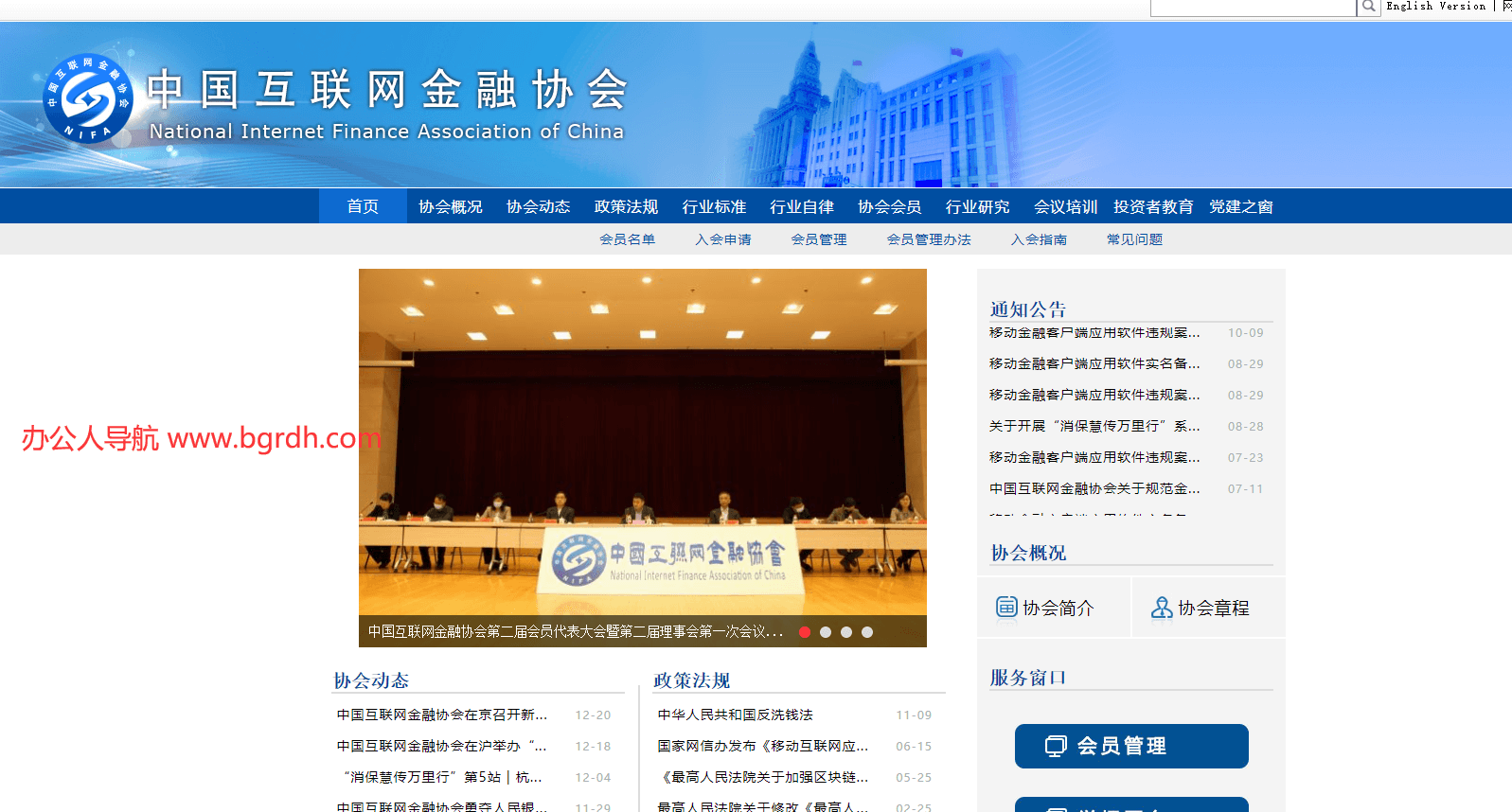
Task: Open the 行业研究 menu
Action: click(x=978, y=206)
